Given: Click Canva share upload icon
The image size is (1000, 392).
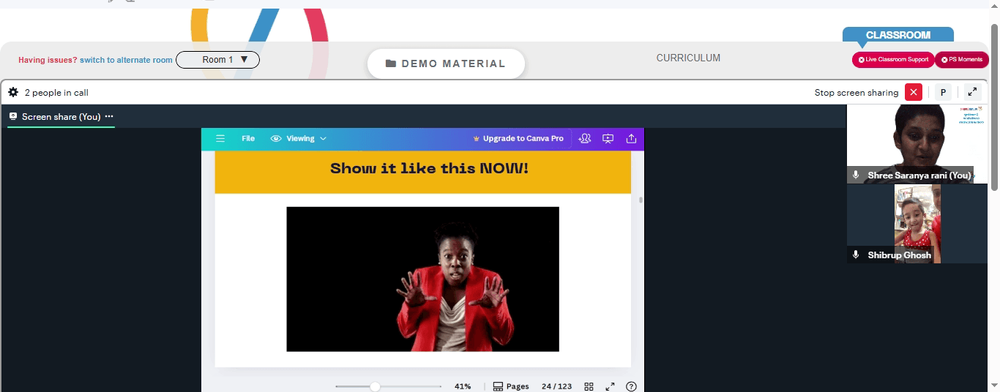Looking at the screenshot, I should (x=631, y=138).
